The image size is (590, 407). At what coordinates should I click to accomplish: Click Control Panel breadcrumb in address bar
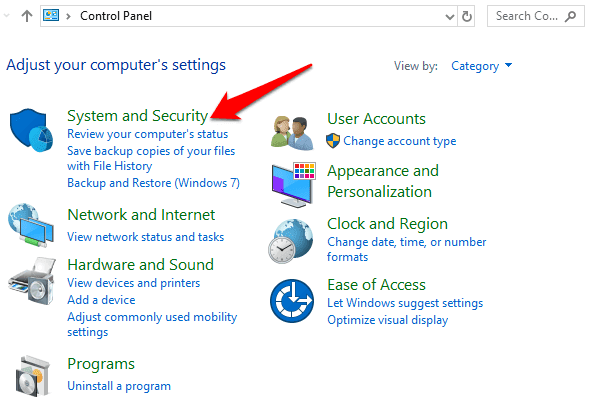[116, 16]
